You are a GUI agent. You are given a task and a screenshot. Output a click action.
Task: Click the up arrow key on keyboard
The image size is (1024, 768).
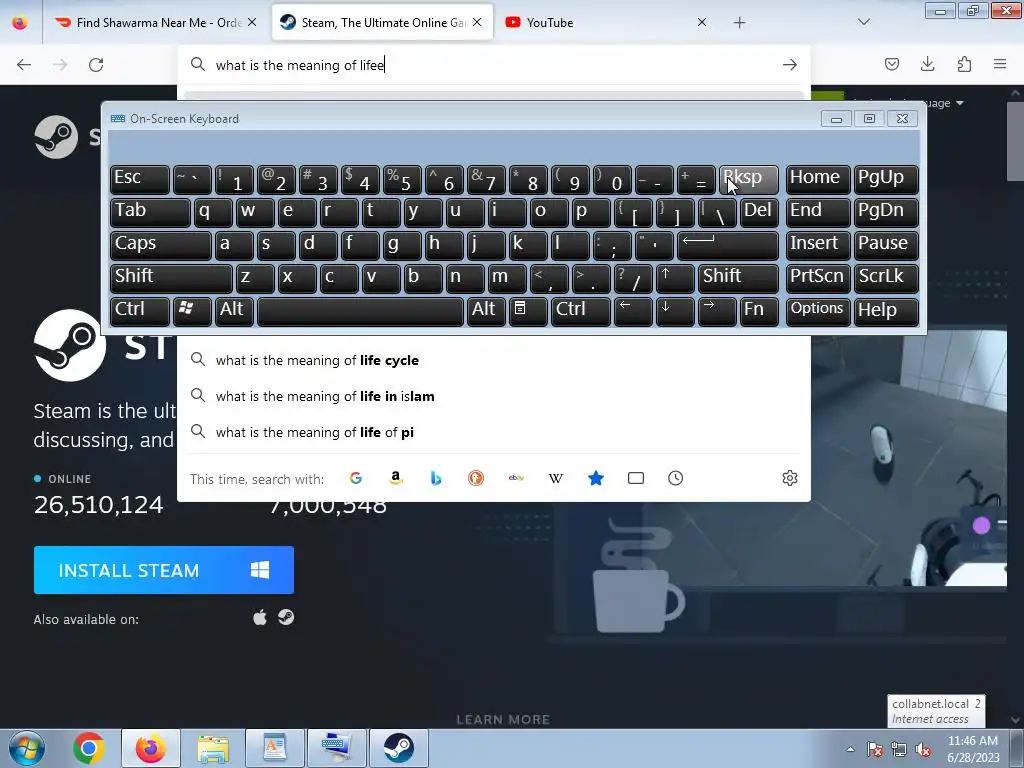[675, 278]
